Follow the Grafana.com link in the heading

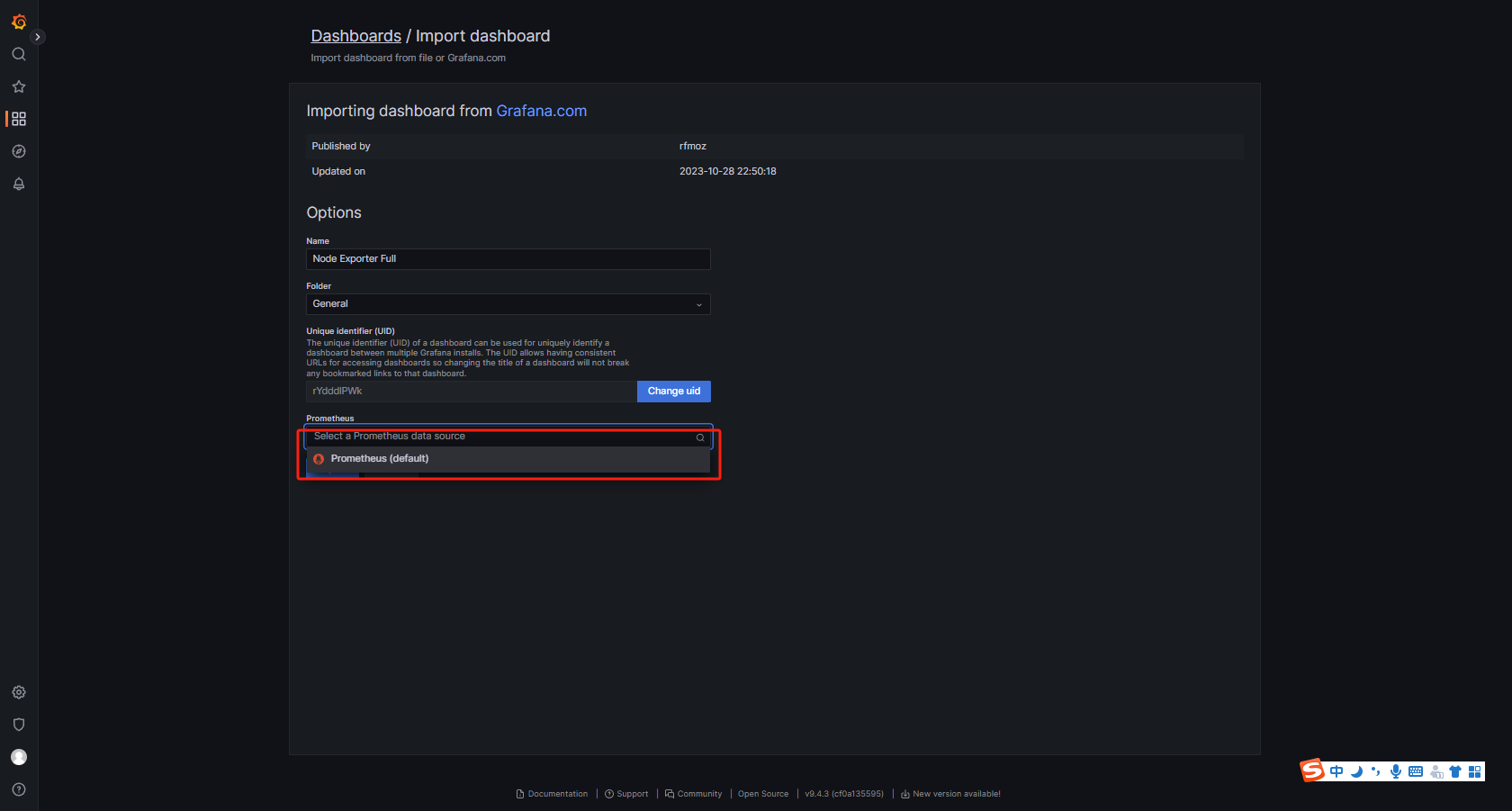point(542,111)
